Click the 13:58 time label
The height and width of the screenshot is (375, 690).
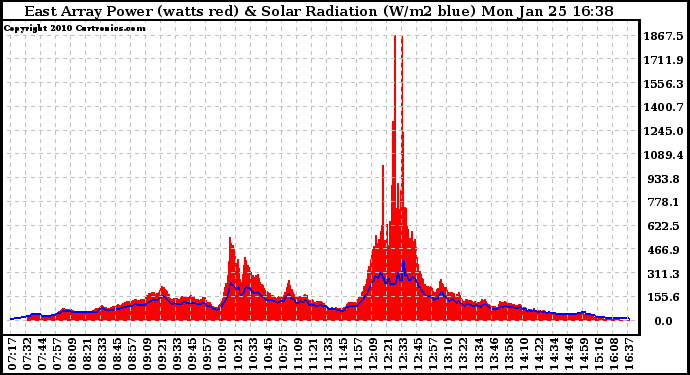pyautogui.click(x=508, y=354)
